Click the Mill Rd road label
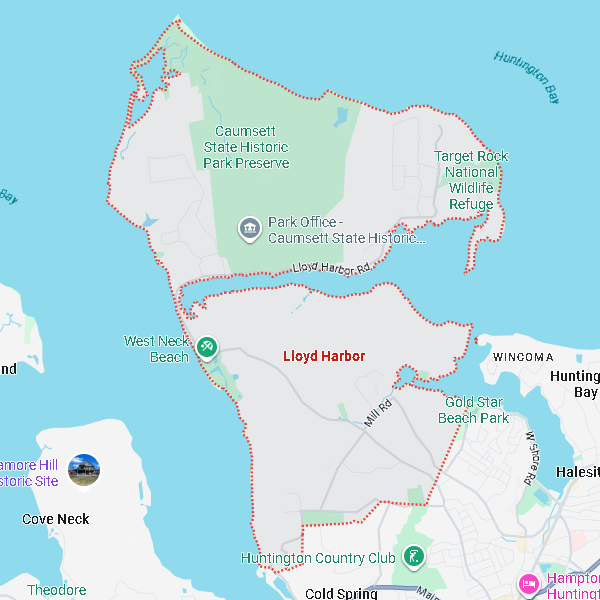 point(377,415)
